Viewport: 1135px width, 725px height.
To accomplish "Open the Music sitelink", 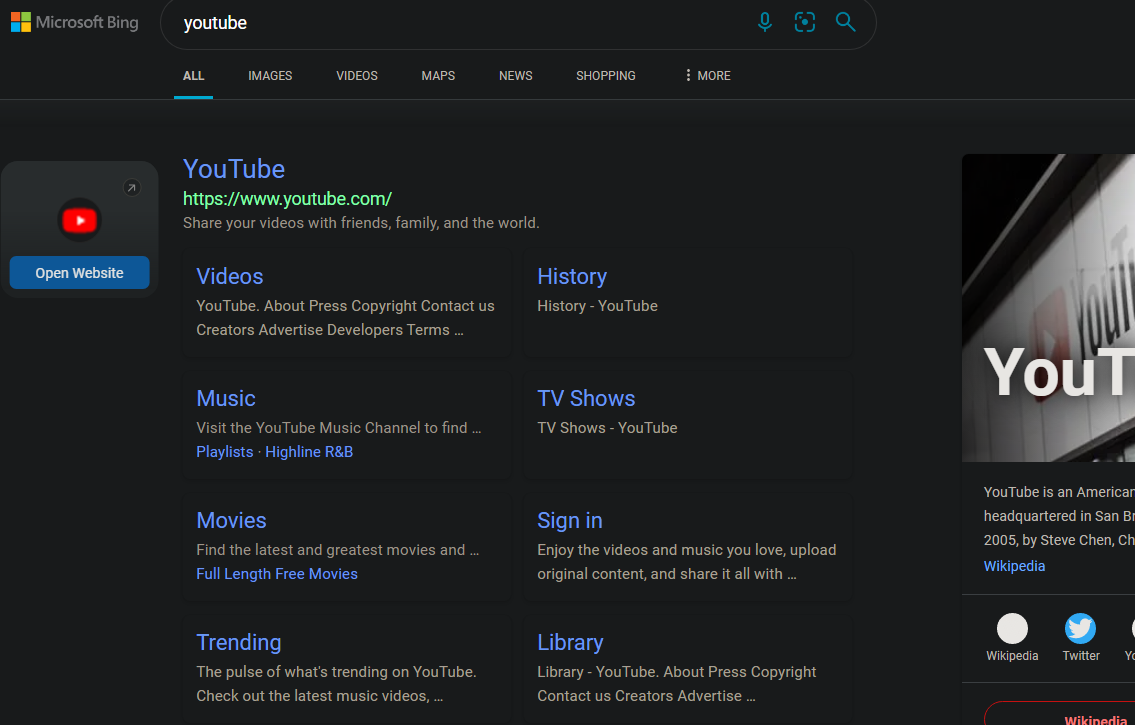I will pyautogui.click(x=226, y=399).
